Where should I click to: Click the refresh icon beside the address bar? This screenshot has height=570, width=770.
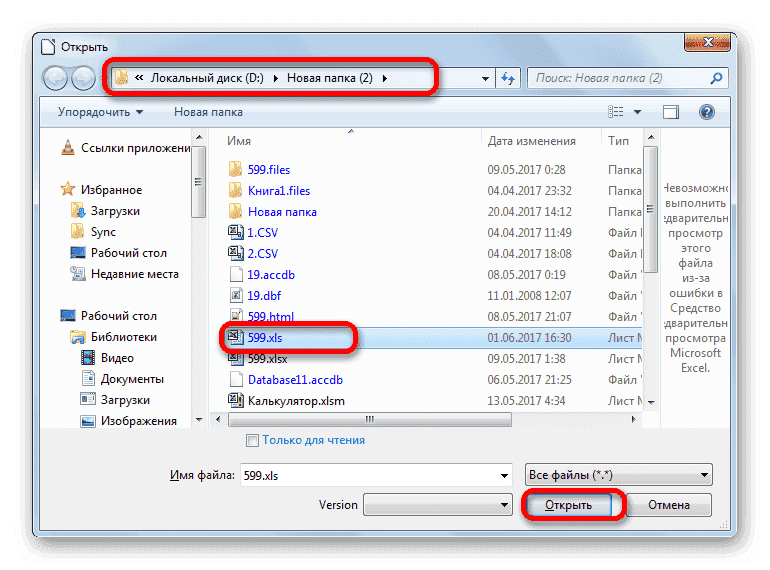(508, 78)
